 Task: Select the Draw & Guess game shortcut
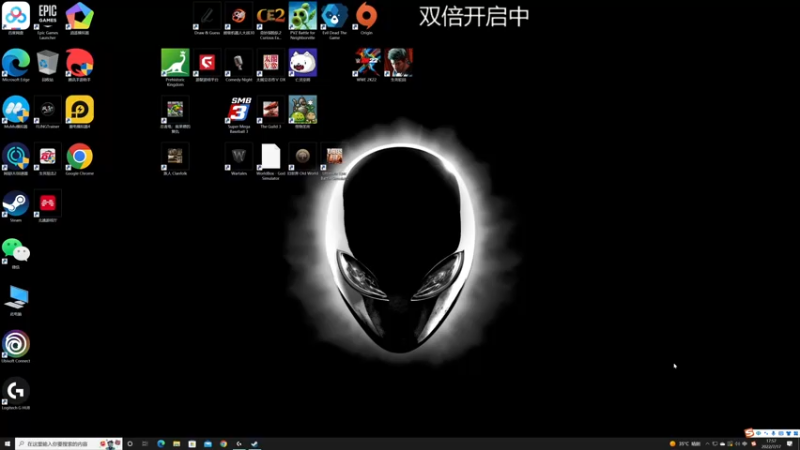[207, 18]
